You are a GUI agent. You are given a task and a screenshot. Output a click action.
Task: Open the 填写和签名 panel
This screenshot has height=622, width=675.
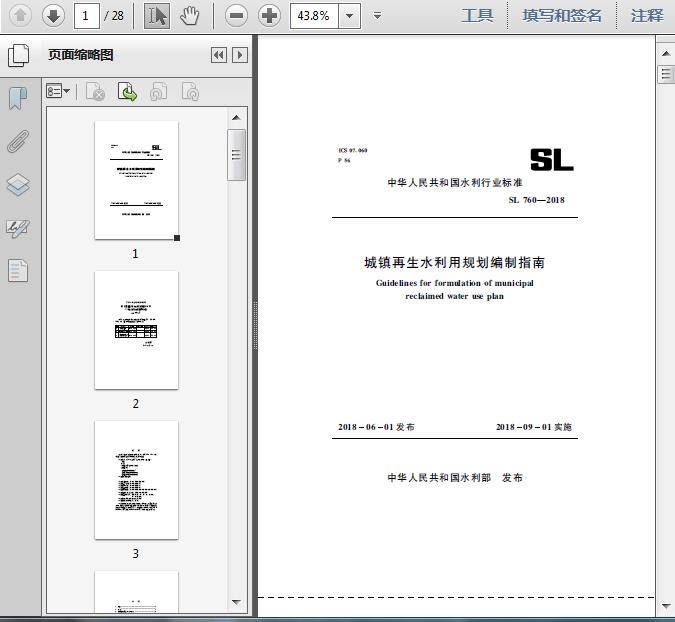(x=562, y=15)
